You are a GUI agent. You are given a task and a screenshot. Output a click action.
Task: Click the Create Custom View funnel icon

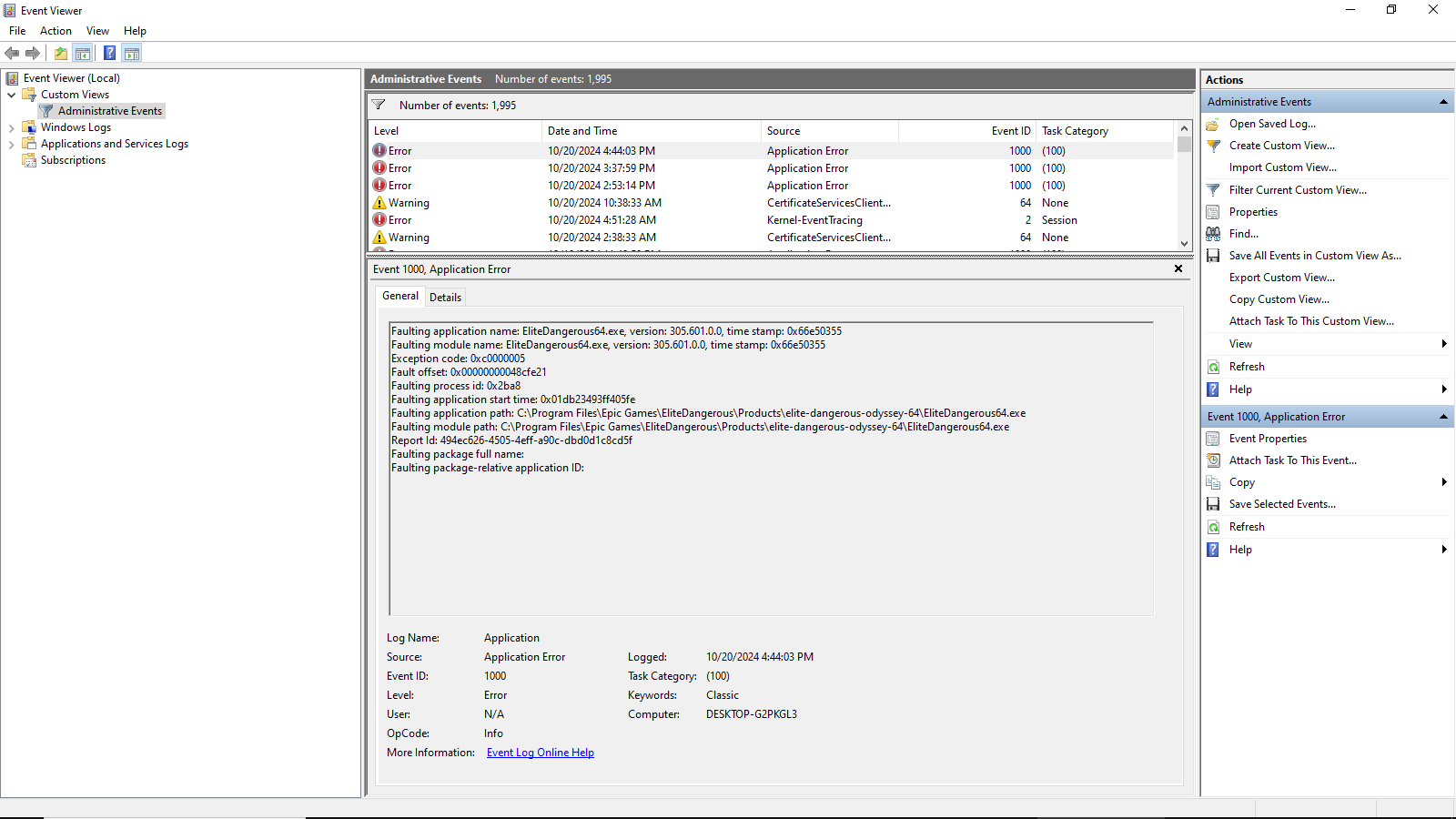point(1213,146)
